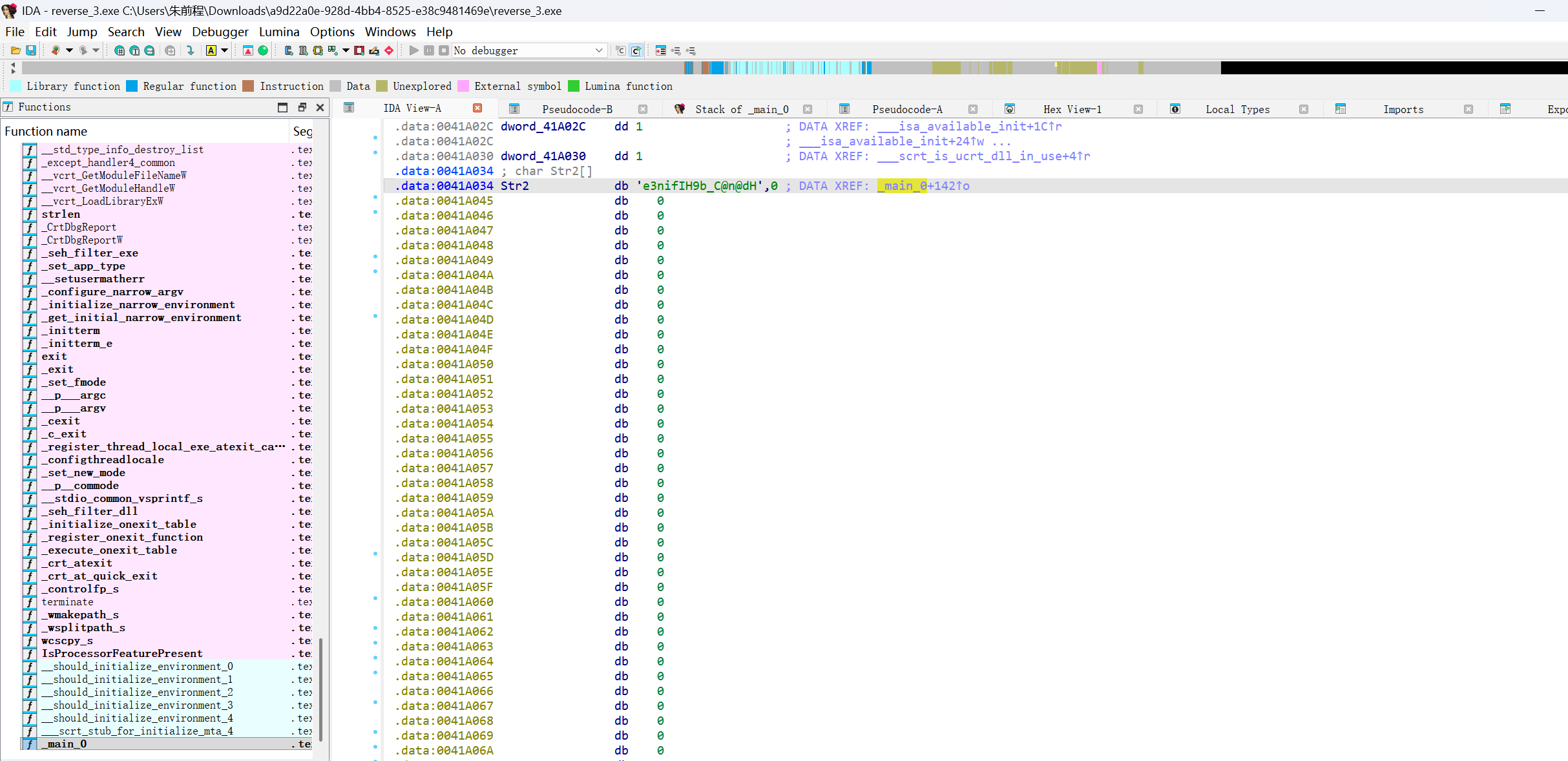Expand dropdown next to yellow 'A' icon

click(224, 50)
